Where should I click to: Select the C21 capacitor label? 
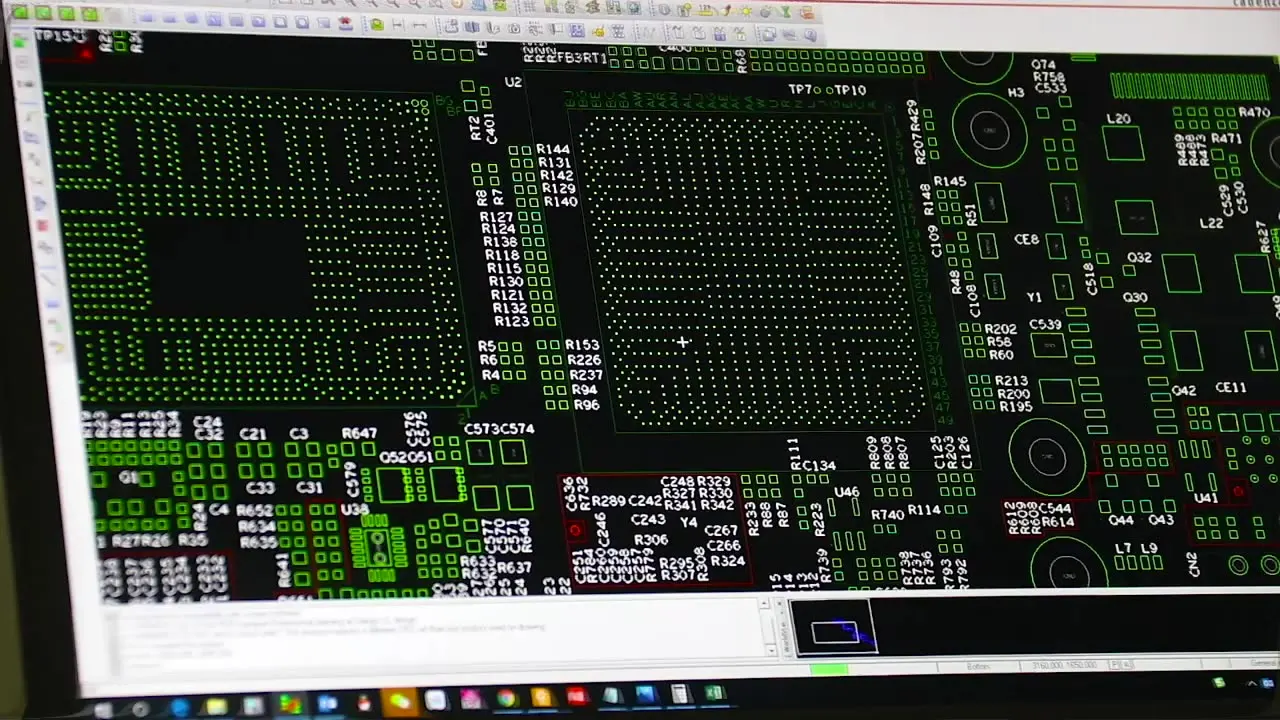(x=253, y=435)
